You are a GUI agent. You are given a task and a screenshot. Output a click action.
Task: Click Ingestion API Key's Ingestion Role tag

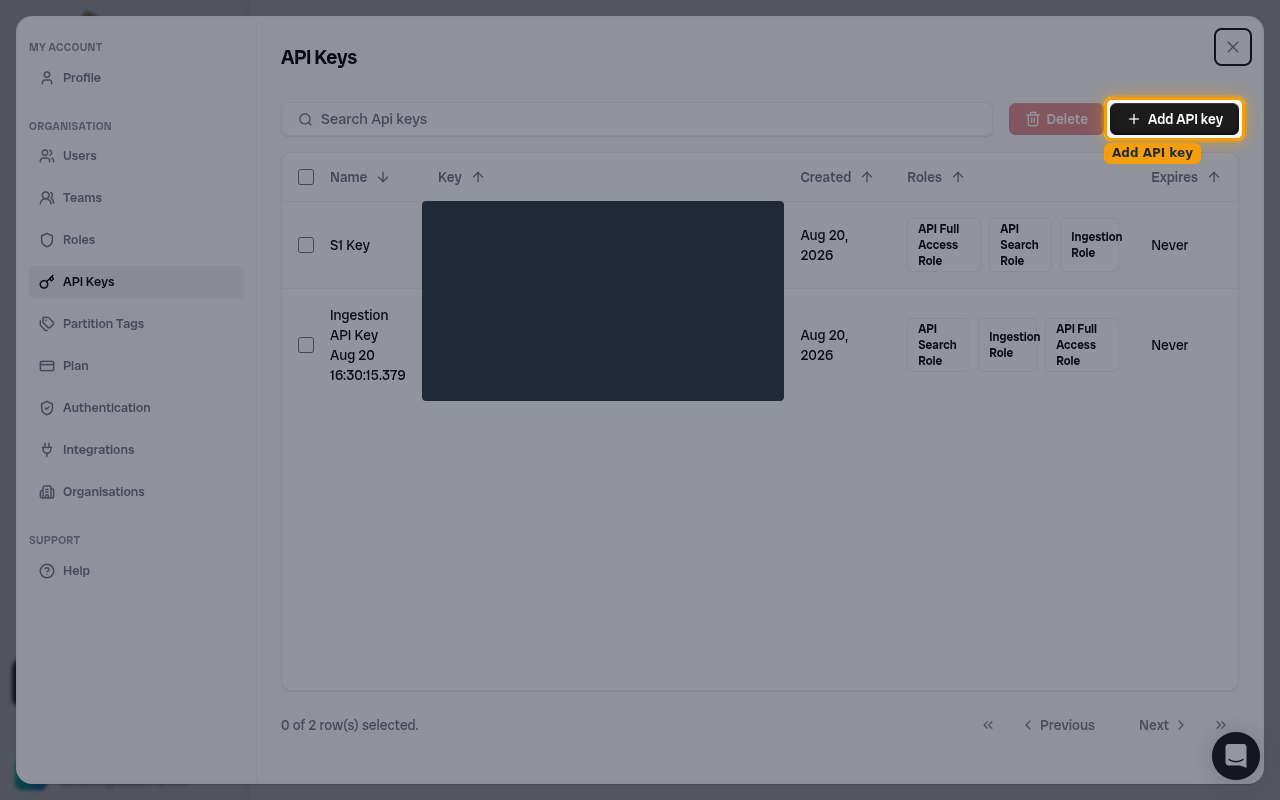pos(1007,345)
